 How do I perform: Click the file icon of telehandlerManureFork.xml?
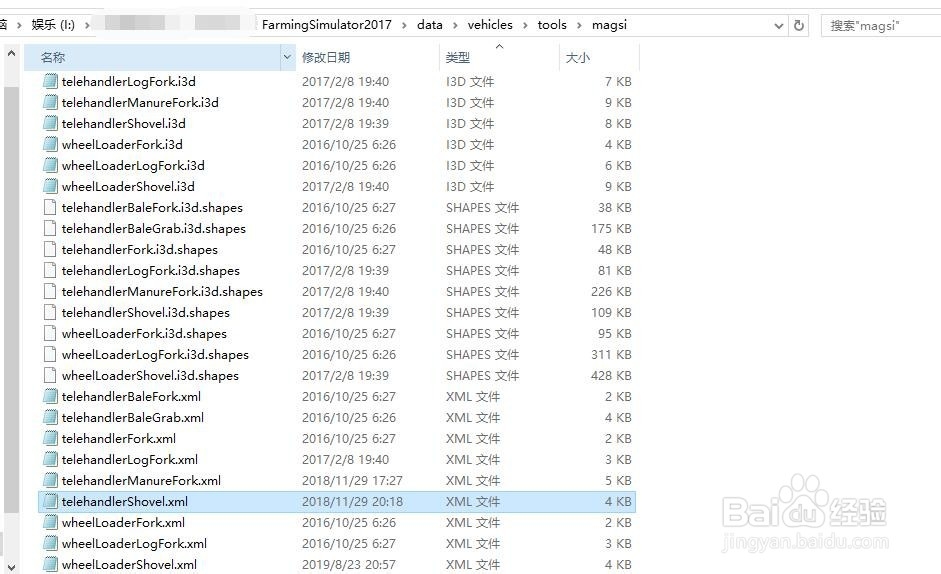[50, 480]
